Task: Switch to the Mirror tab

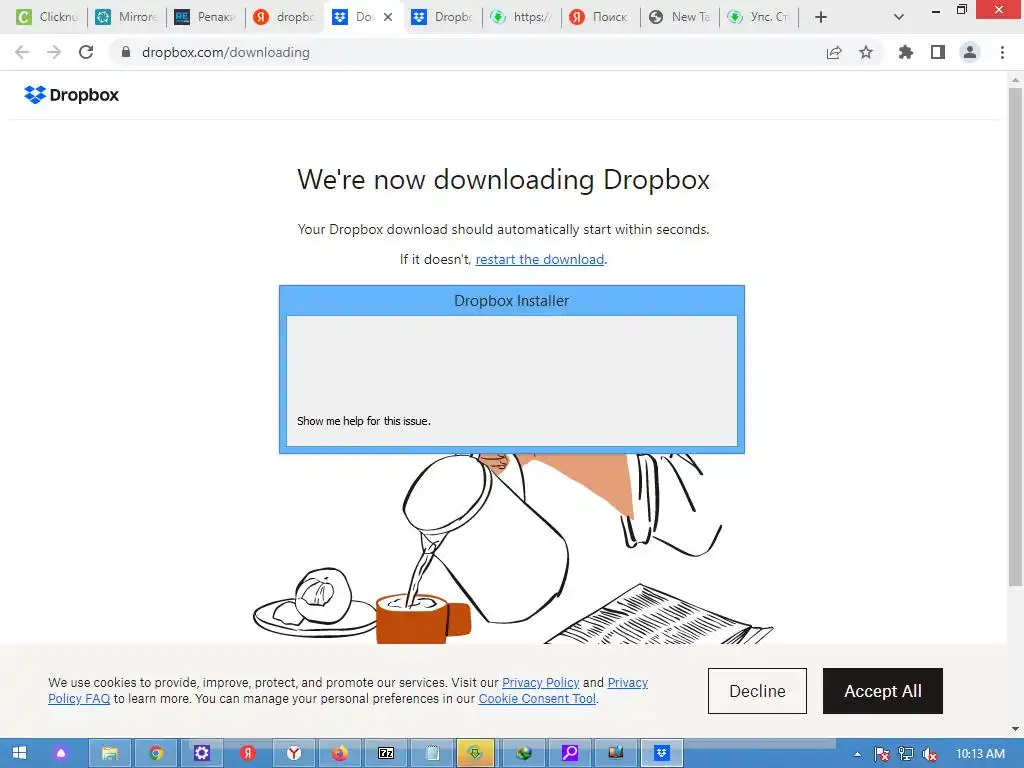Action: (127, 17)
